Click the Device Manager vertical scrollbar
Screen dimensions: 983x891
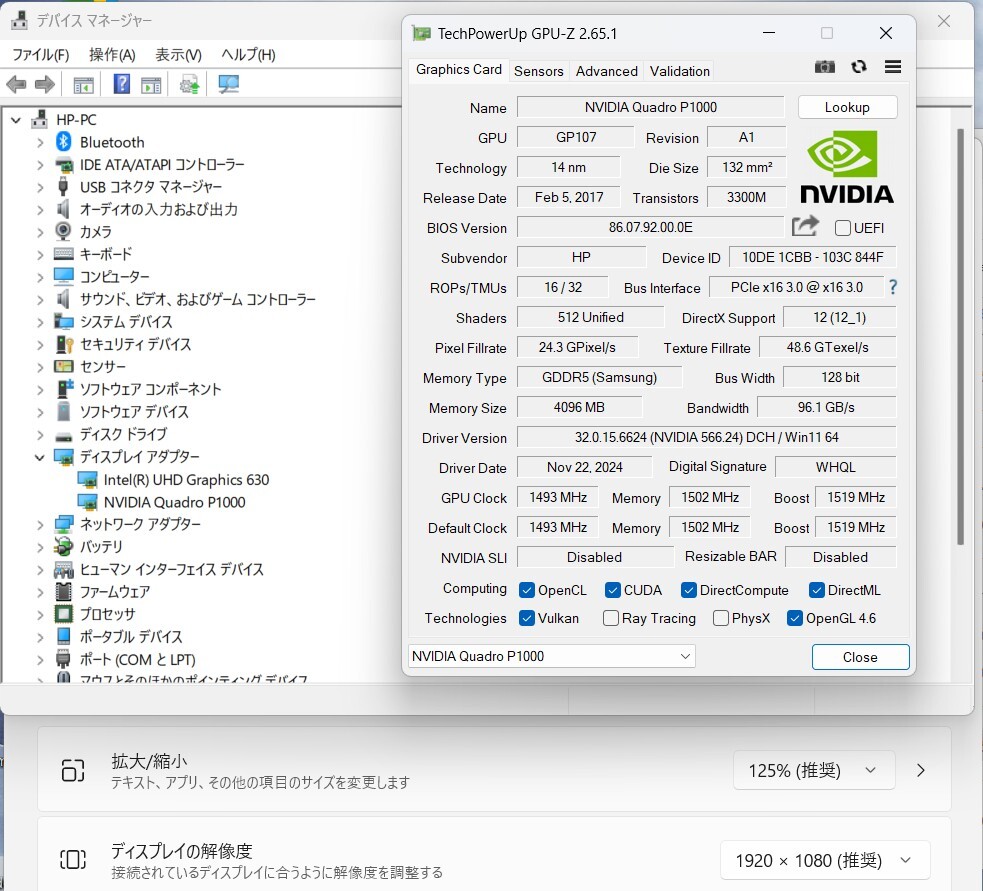pos(960,337)
